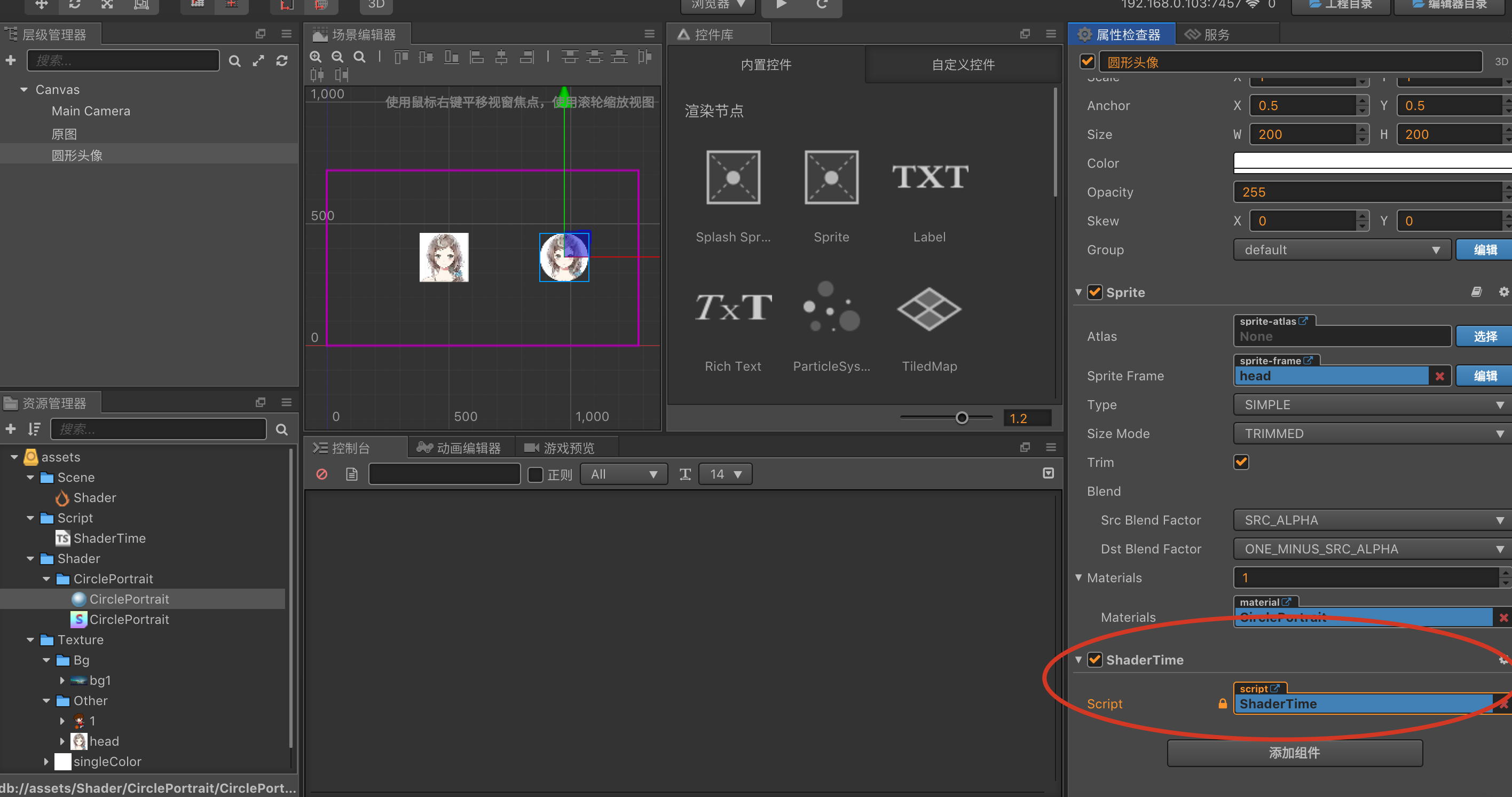The image size is (1512, 797).
Task: Collapse the Texture folder in assets
Action: (30, 639)
